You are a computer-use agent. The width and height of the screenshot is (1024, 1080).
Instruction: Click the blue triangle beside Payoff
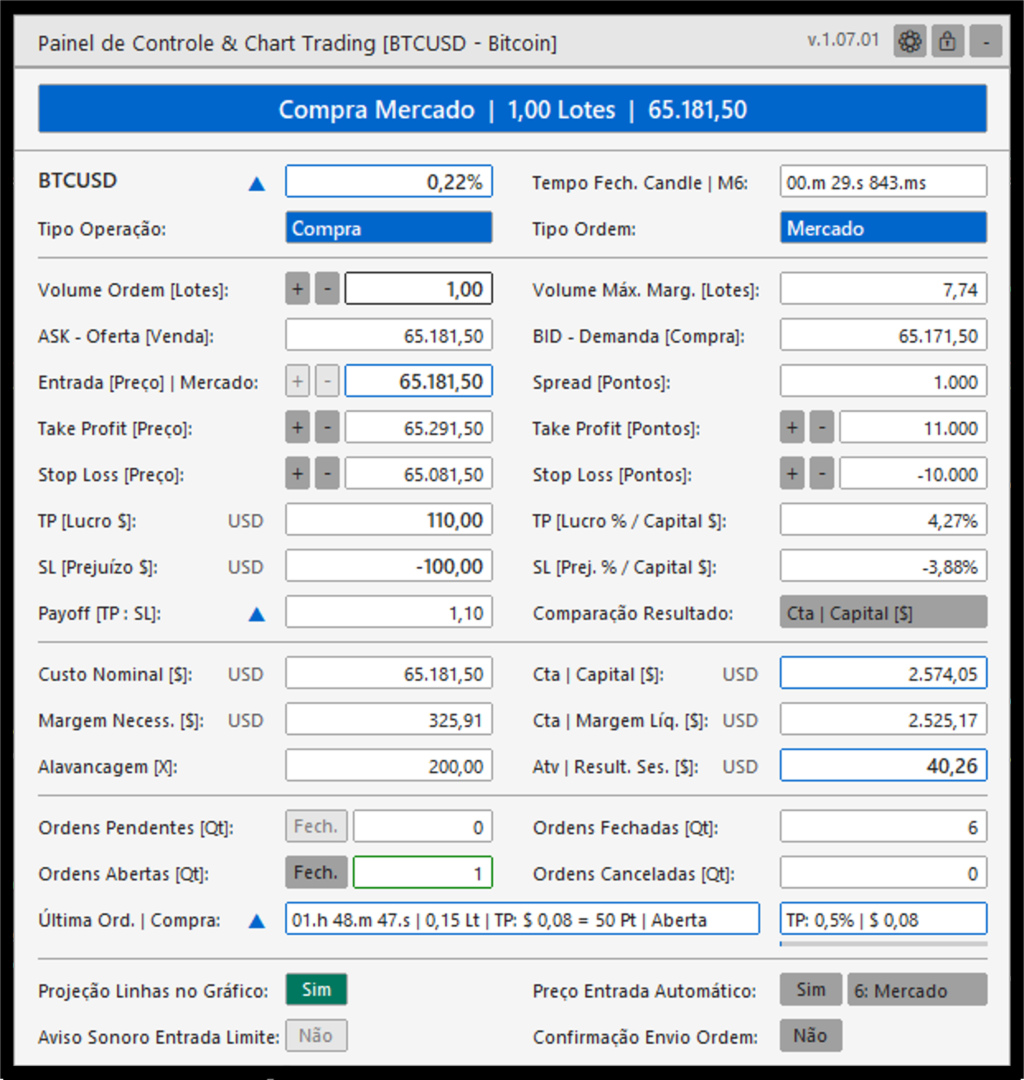(x=256, y=614)
